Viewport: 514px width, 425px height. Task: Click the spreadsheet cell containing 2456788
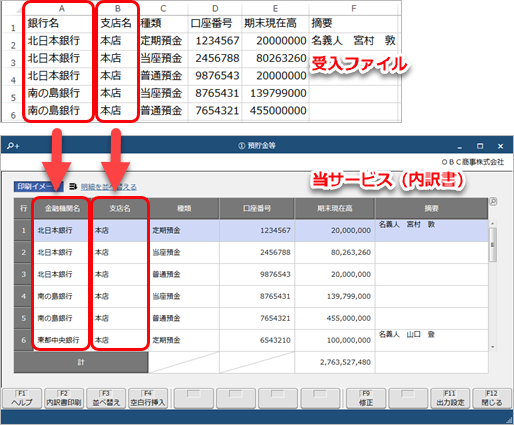pos(215,58)
